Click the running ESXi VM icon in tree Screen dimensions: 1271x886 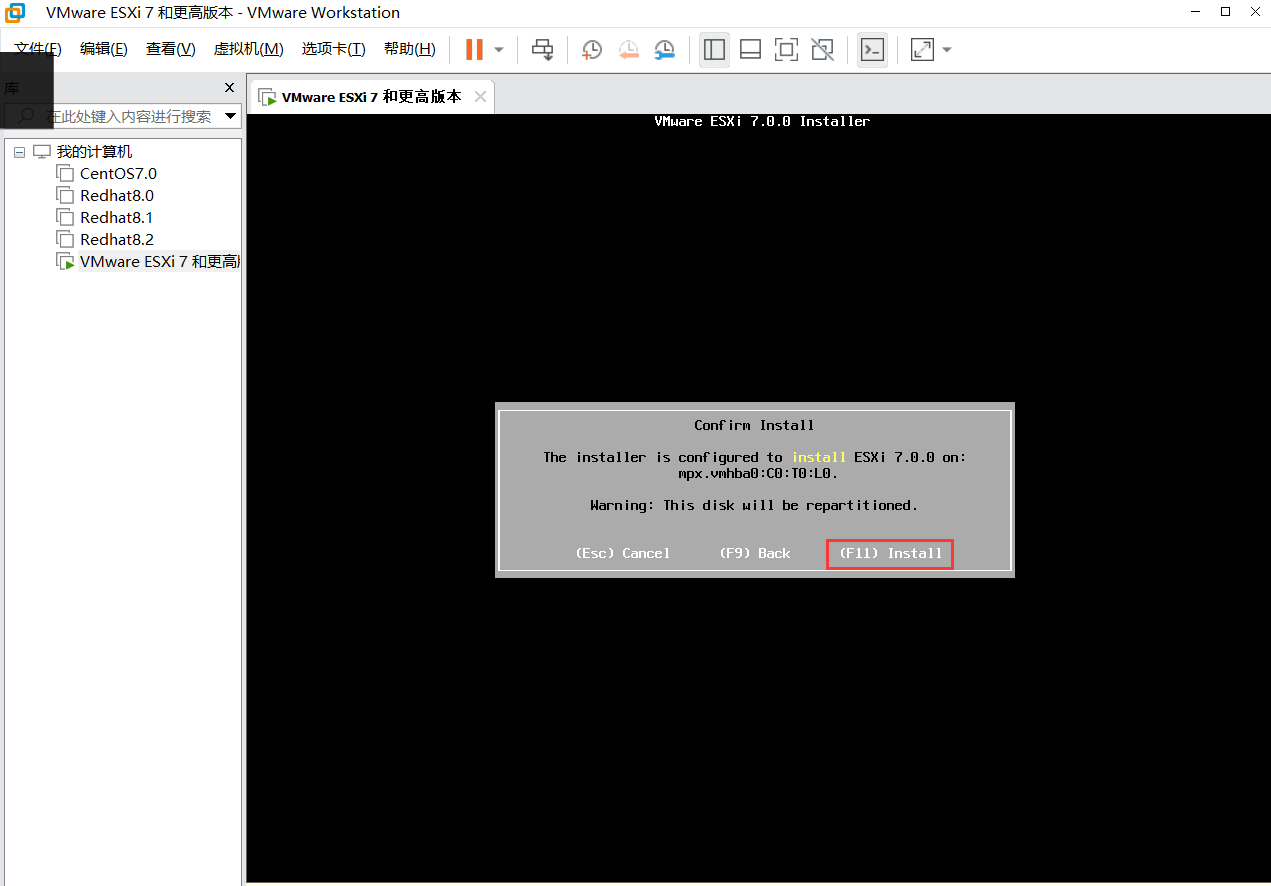click(65, 262)
